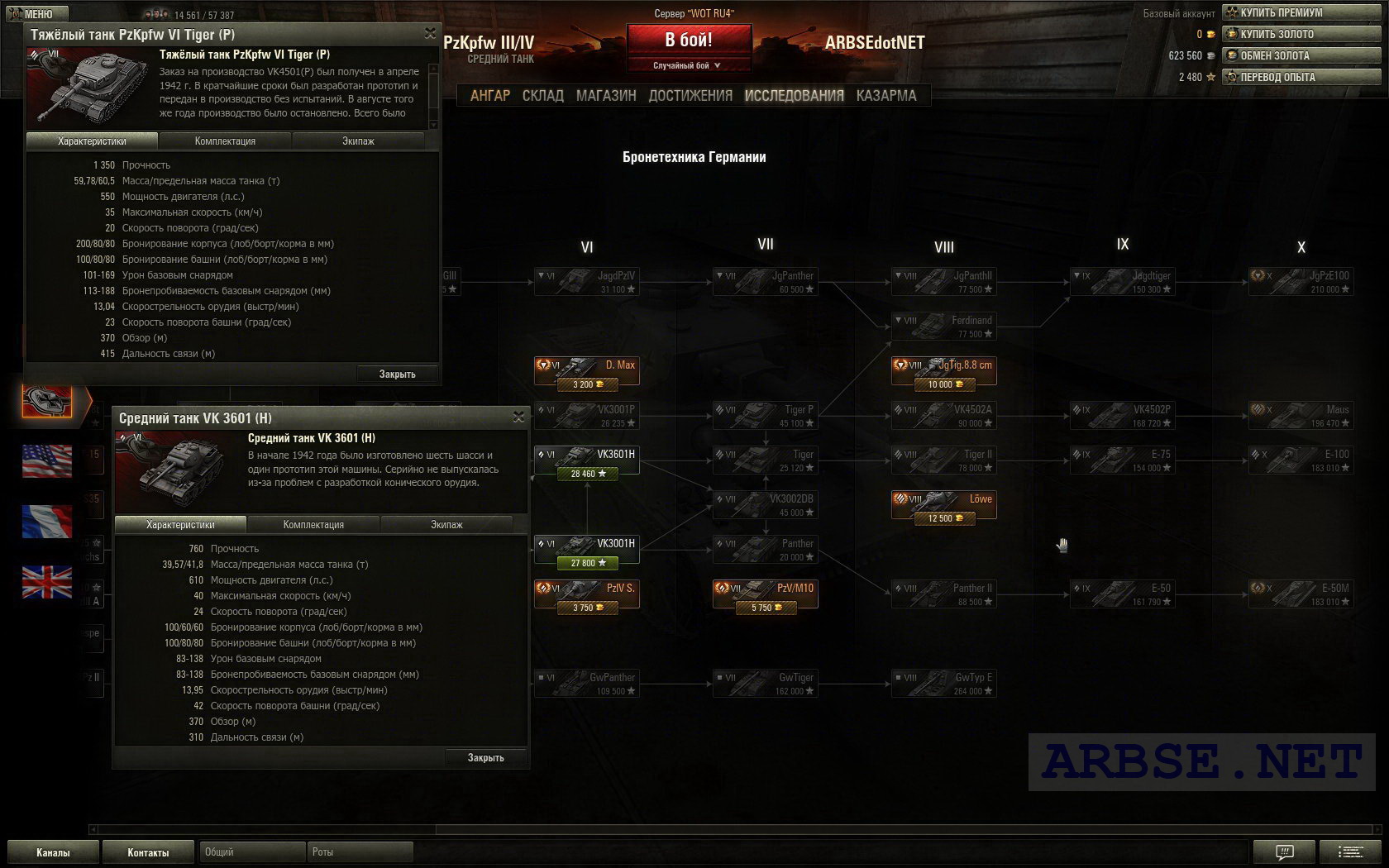Click Купить премиум button

pos(1302,12)
